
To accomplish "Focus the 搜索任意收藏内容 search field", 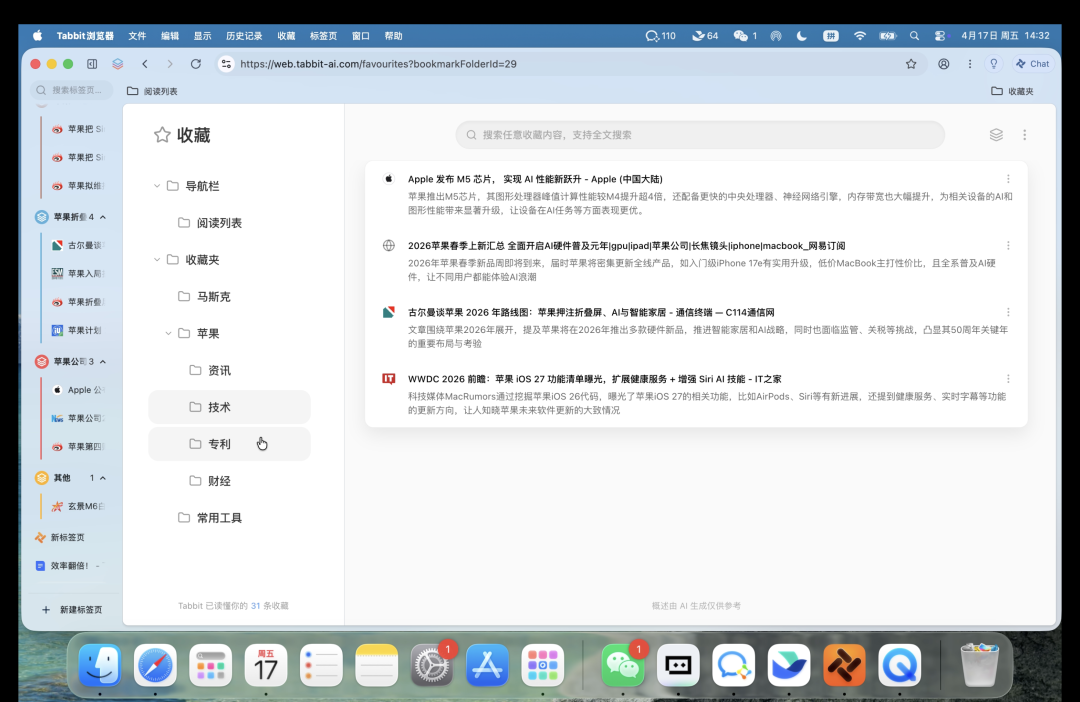I will (700, 135).
